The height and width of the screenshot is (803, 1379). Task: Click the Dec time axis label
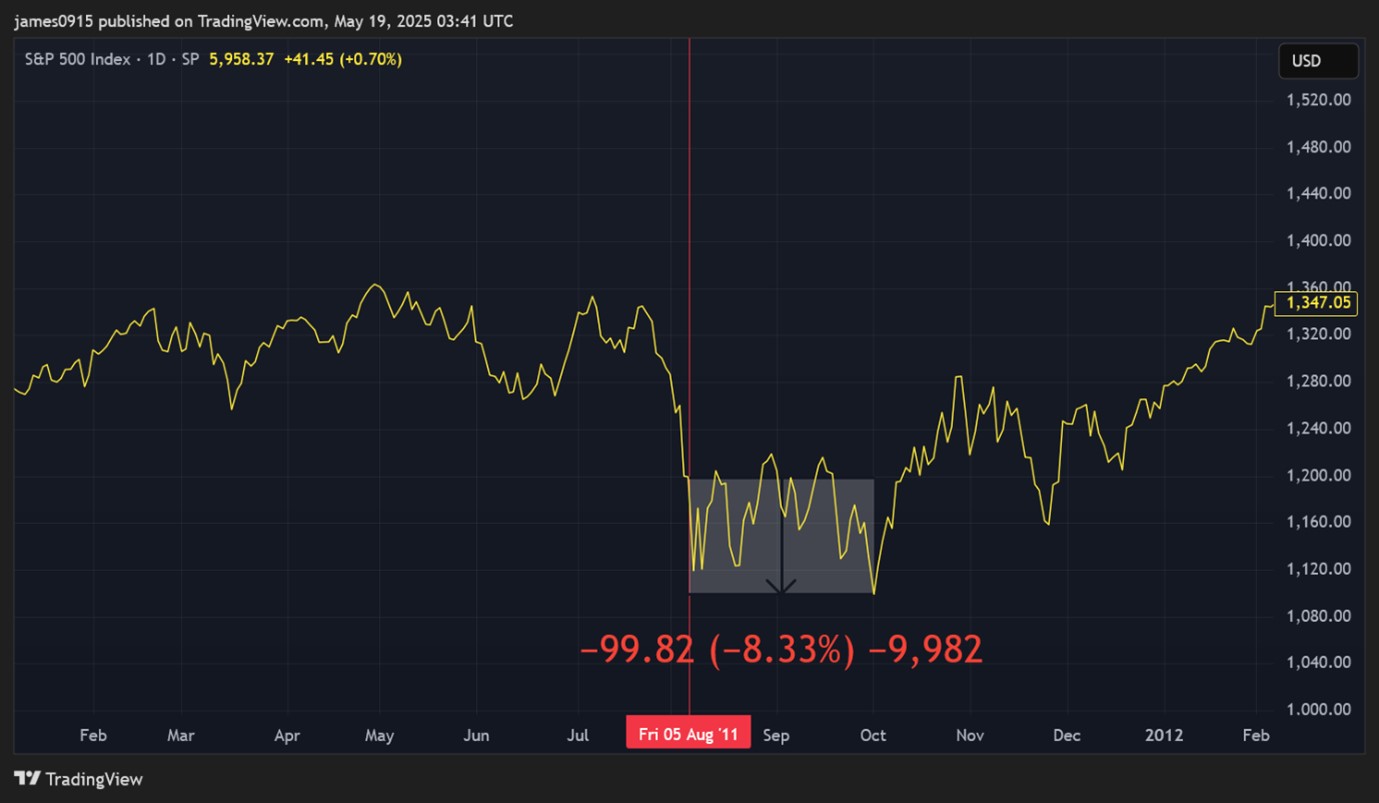tap(1067, 735)
